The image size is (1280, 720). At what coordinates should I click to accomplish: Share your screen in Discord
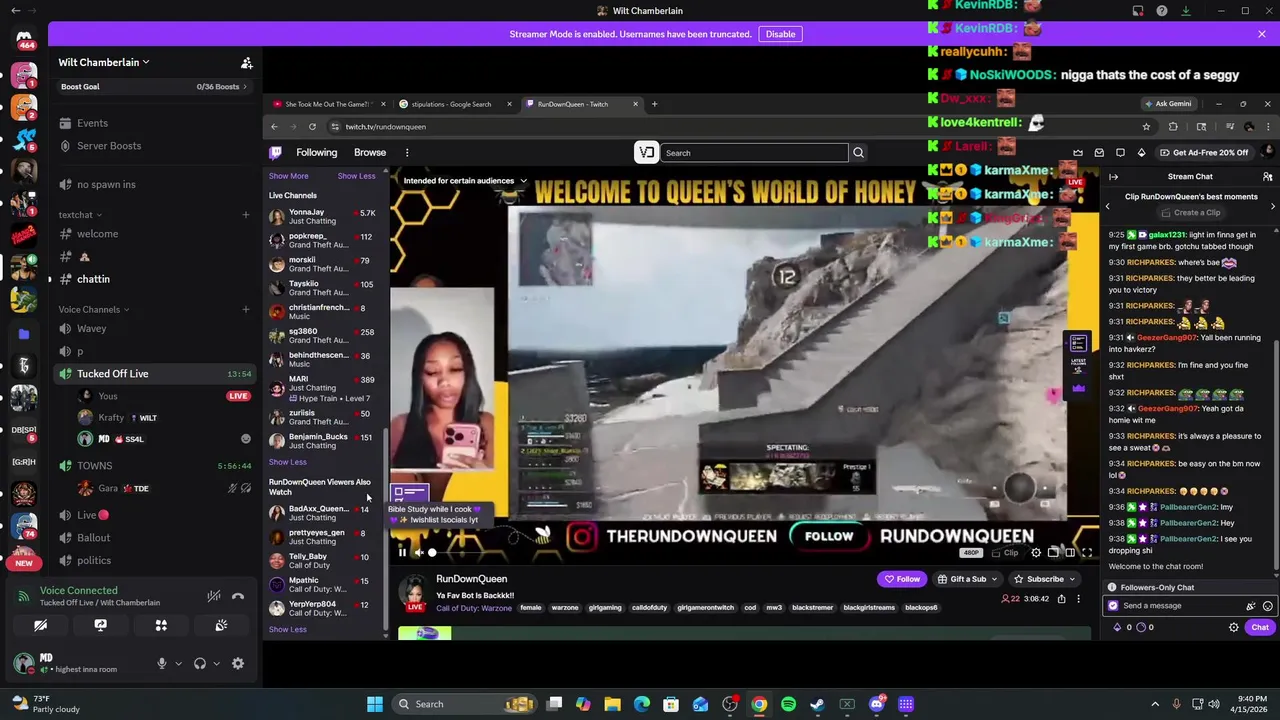click(x=101, y=625)
